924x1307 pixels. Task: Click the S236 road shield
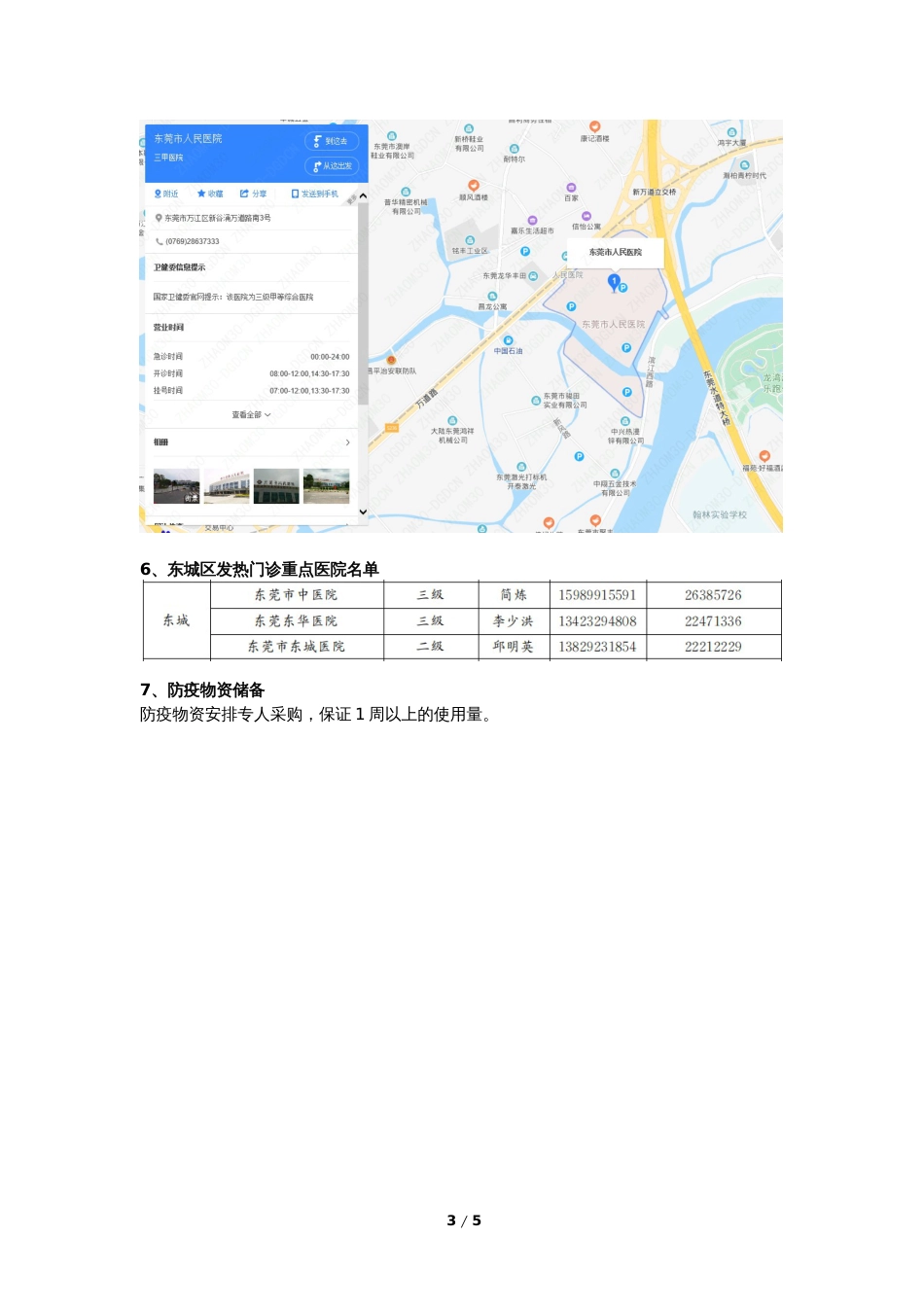coord(392,428)
